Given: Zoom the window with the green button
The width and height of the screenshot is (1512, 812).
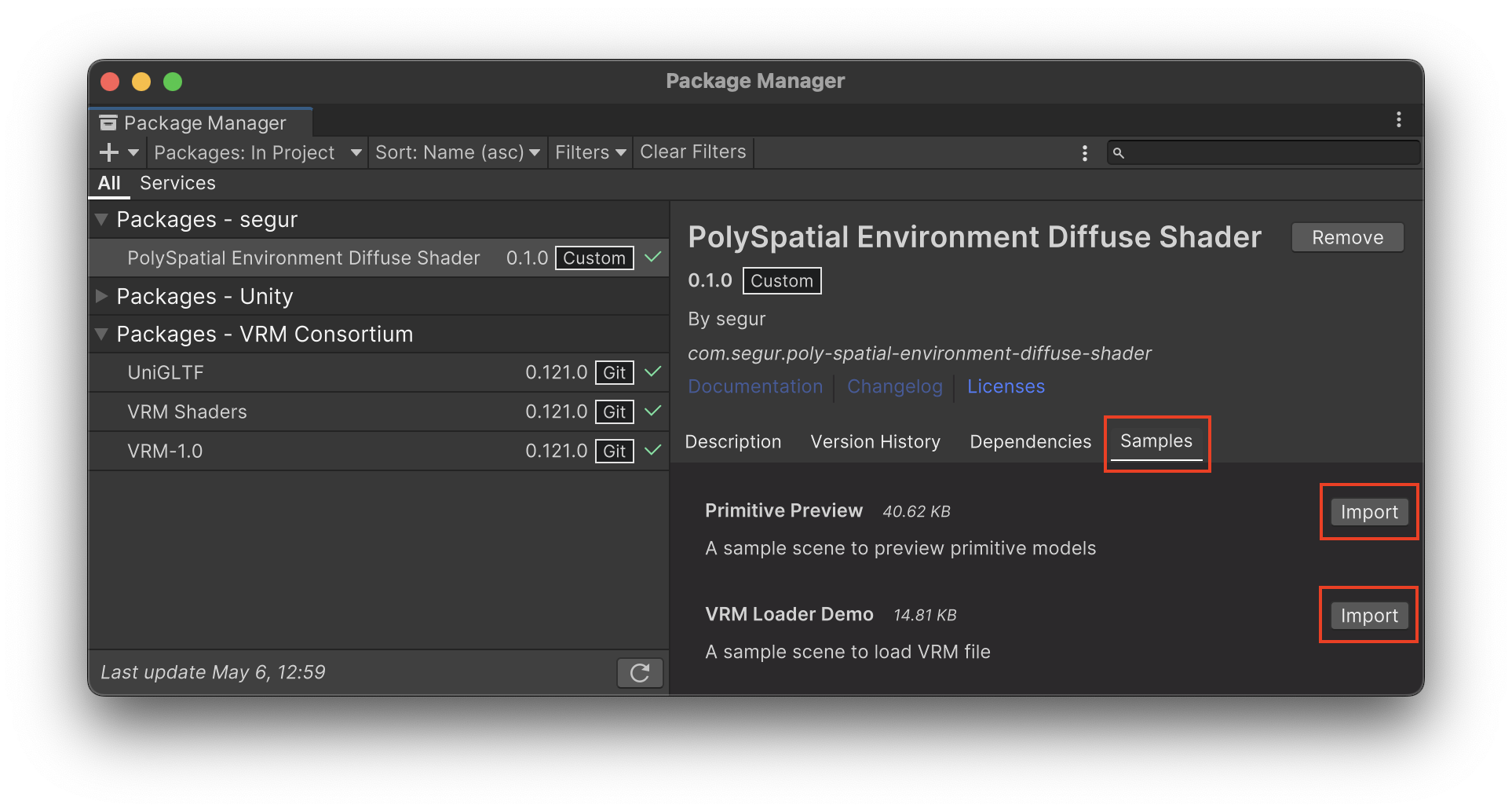Looking at the screenshot, I should (x=173, y=82).
